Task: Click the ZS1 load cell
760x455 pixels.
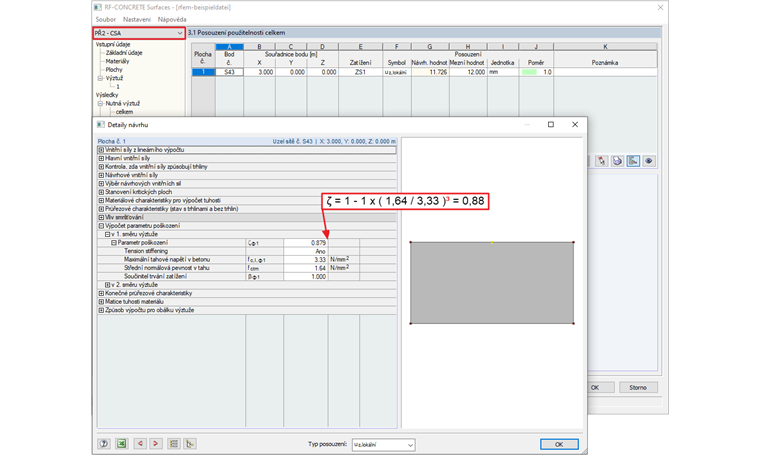Action: (360, 72)
